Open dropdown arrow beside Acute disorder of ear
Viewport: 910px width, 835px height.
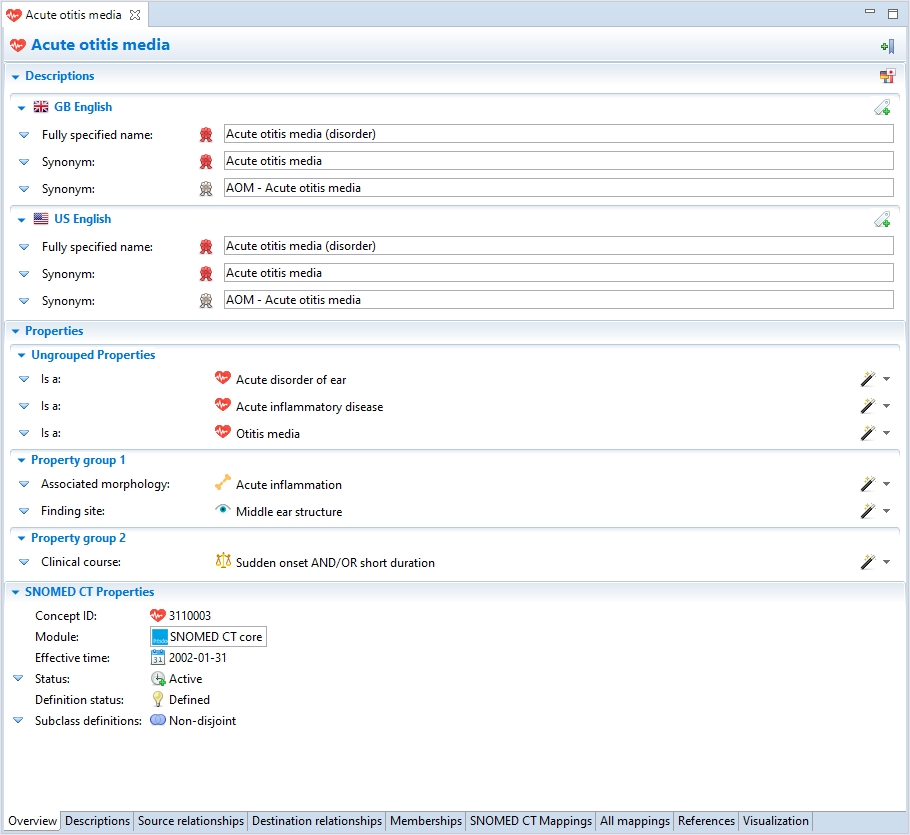(887, 380)
